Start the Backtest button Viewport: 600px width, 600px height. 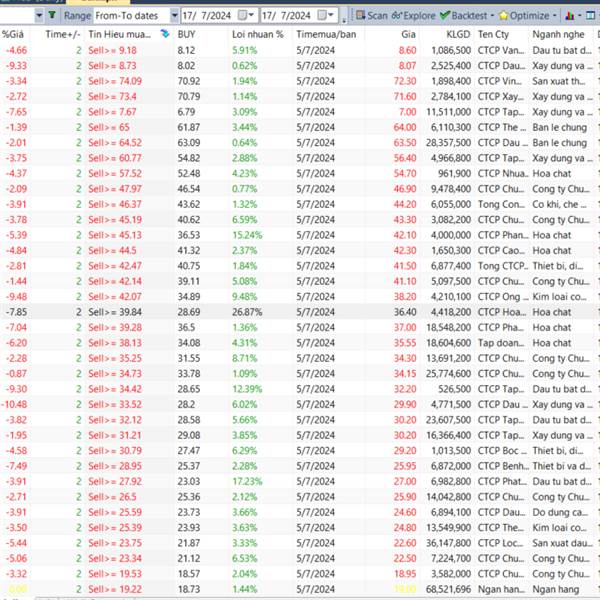[x=463, y=16]
